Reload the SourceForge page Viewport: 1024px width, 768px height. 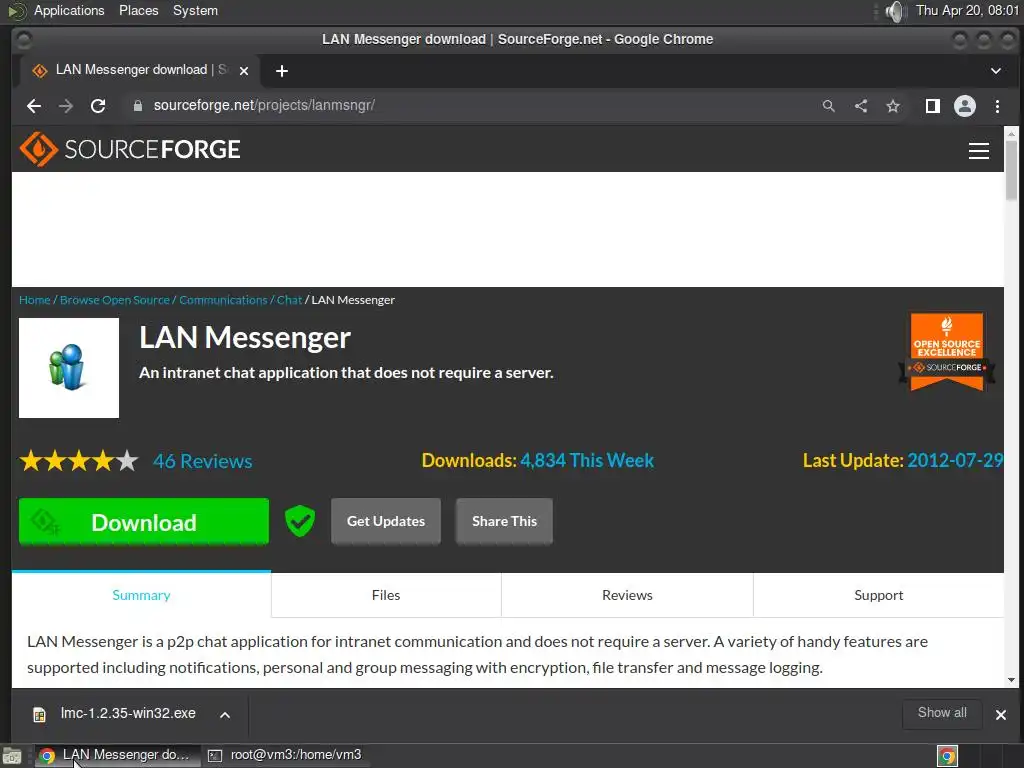tap(98, 106)
